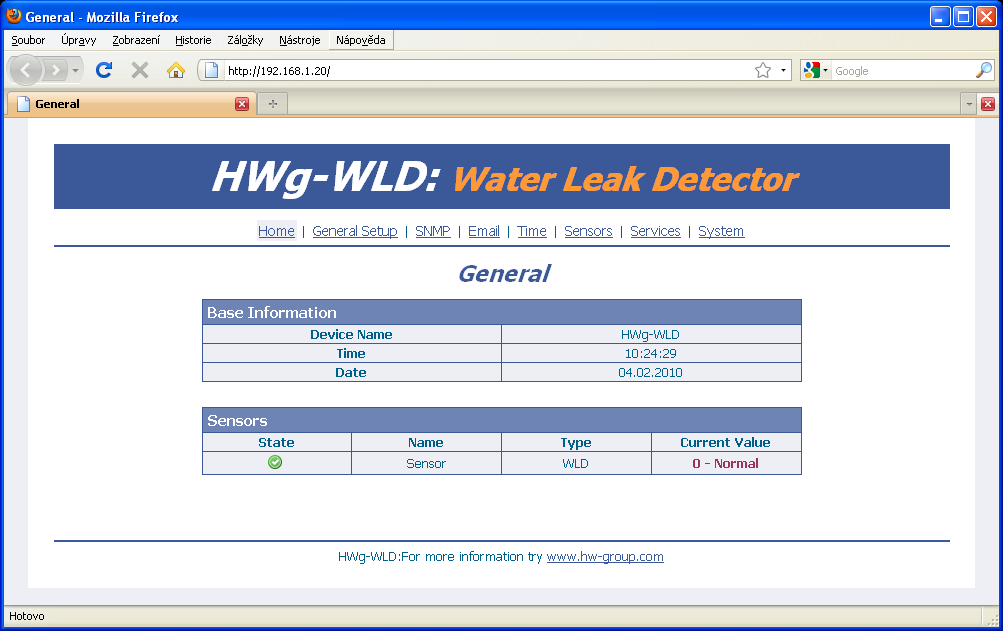Open the Zobrazení menu
Viewport: 1003px width, 631px height.
(136, 40)
